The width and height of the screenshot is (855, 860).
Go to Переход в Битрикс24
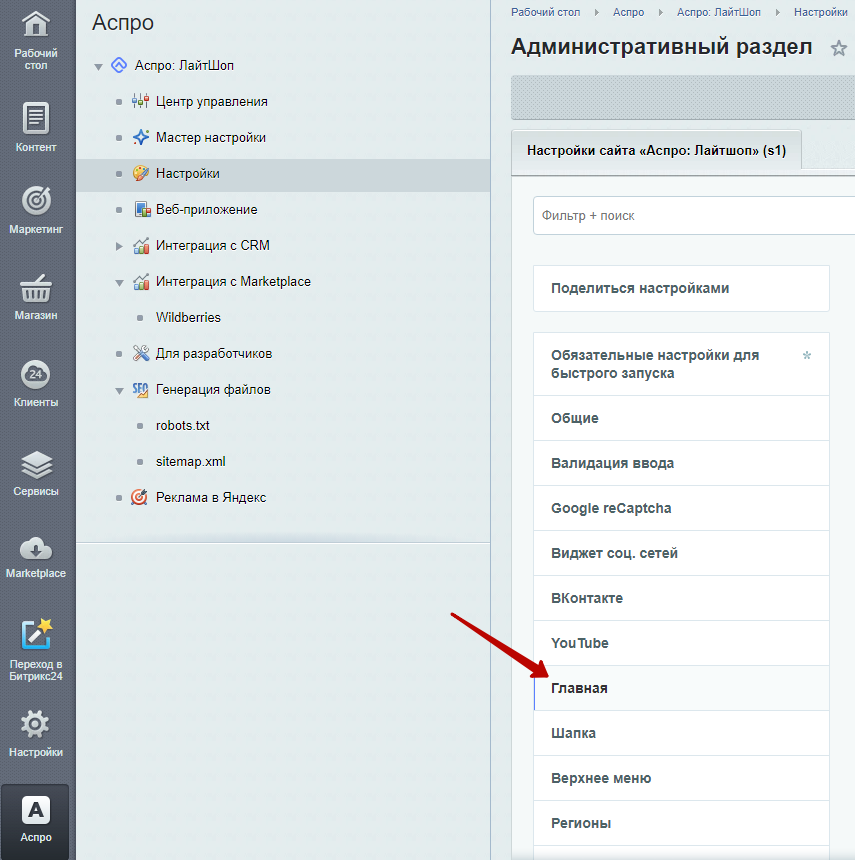pos(36,650)
